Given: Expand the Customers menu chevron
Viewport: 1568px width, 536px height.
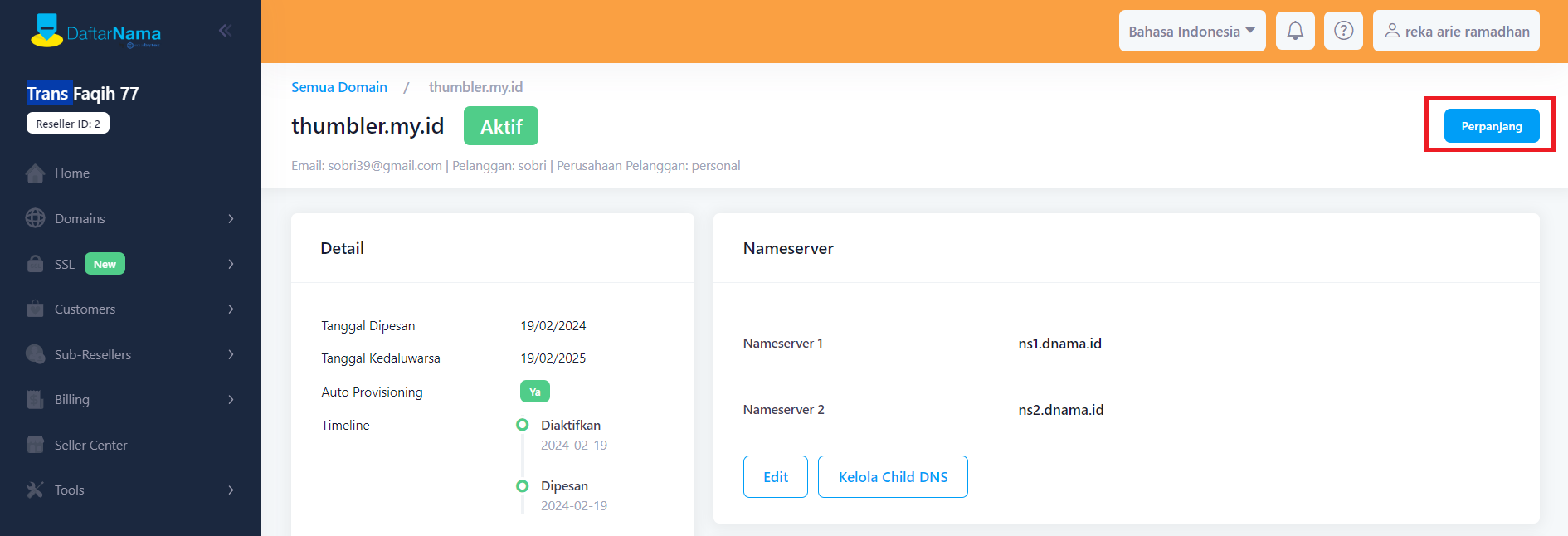Looking at the screenshot, I should (x=231, y=309).
